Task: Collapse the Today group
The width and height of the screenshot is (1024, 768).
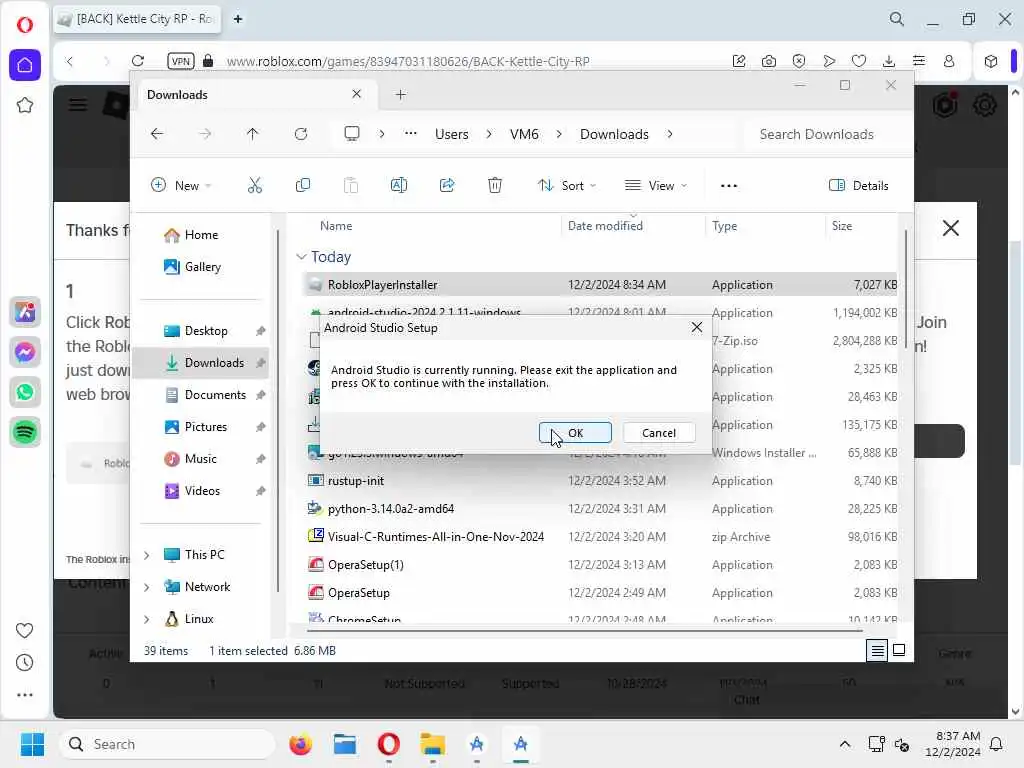Action: [301, 257]
